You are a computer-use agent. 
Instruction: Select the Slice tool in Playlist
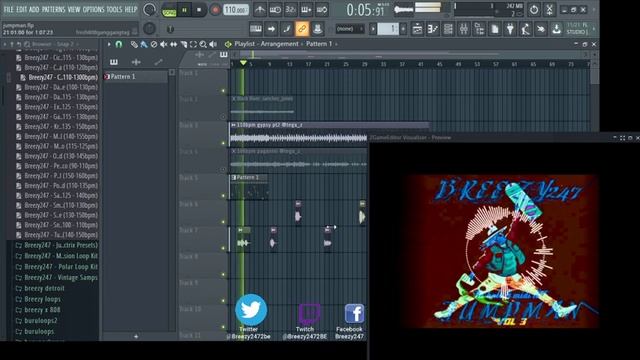pyautogui.click(x=184, y=44)
